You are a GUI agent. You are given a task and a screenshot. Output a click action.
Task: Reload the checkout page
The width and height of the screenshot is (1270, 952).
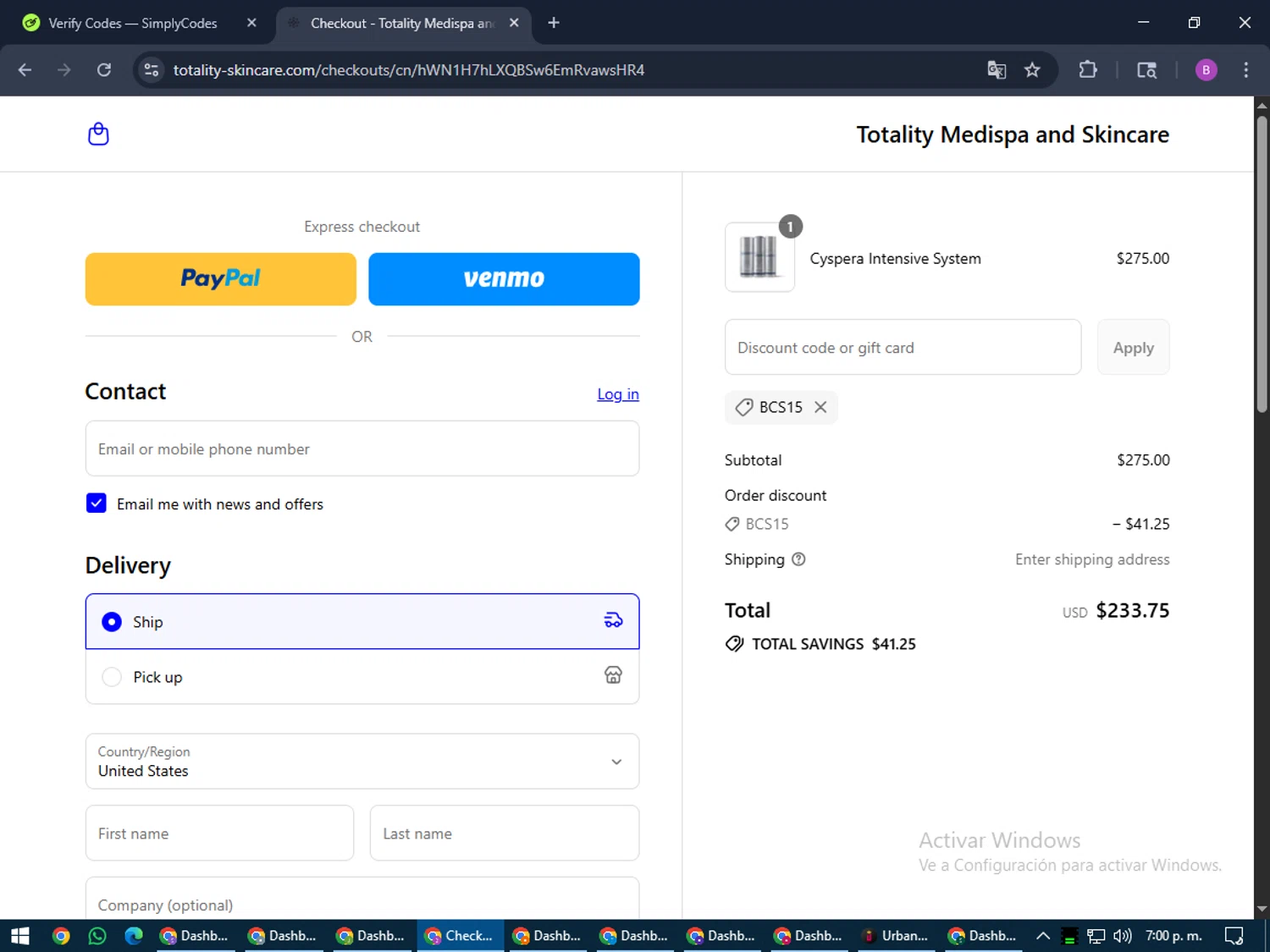pos(104,70)
